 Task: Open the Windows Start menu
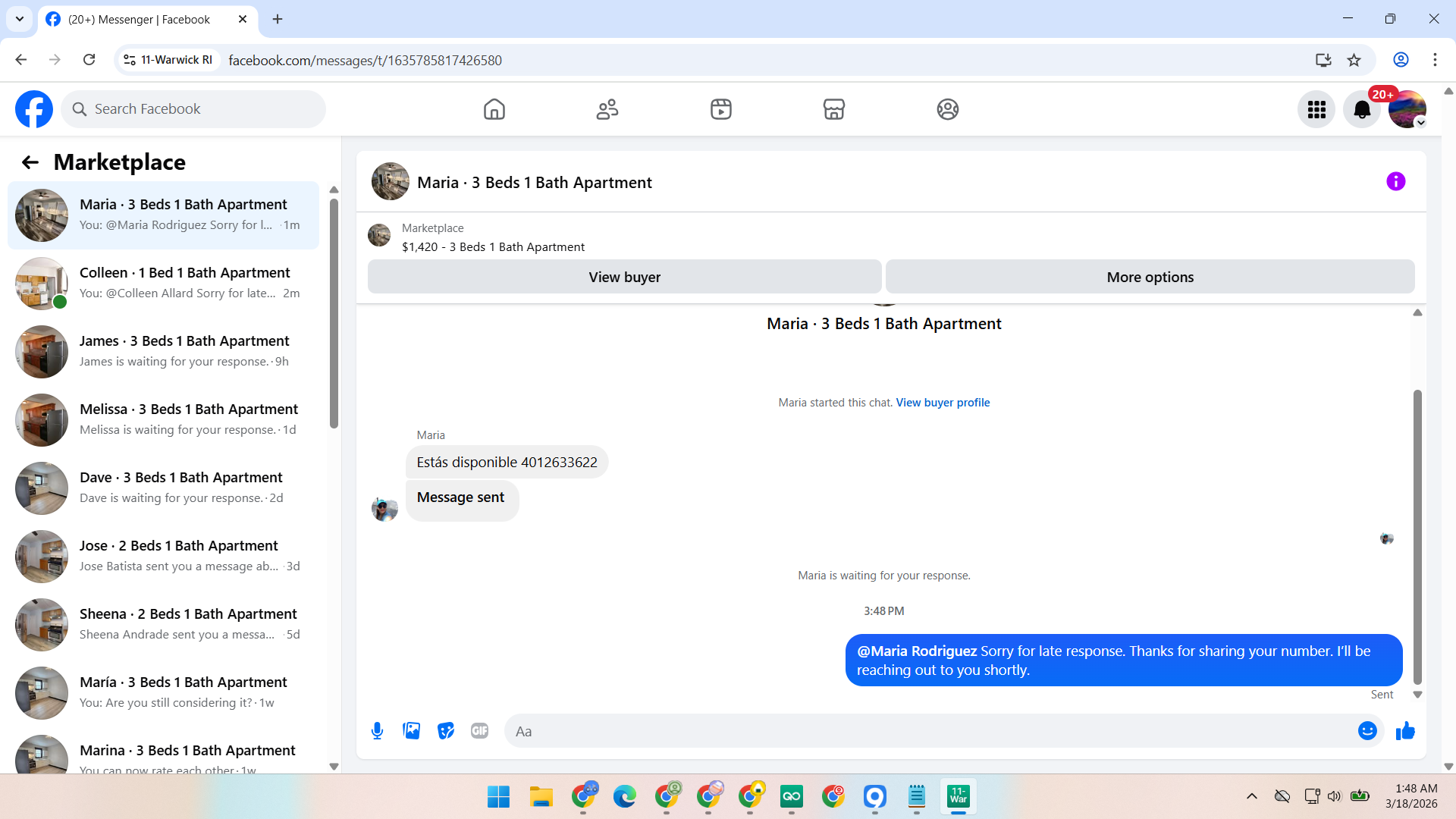(499, 797)
